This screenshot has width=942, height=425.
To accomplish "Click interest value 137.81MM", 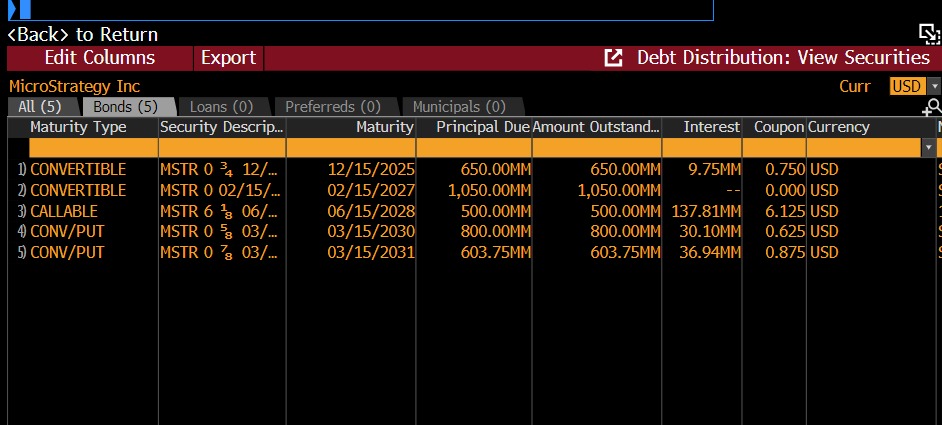I will [707, 211].
